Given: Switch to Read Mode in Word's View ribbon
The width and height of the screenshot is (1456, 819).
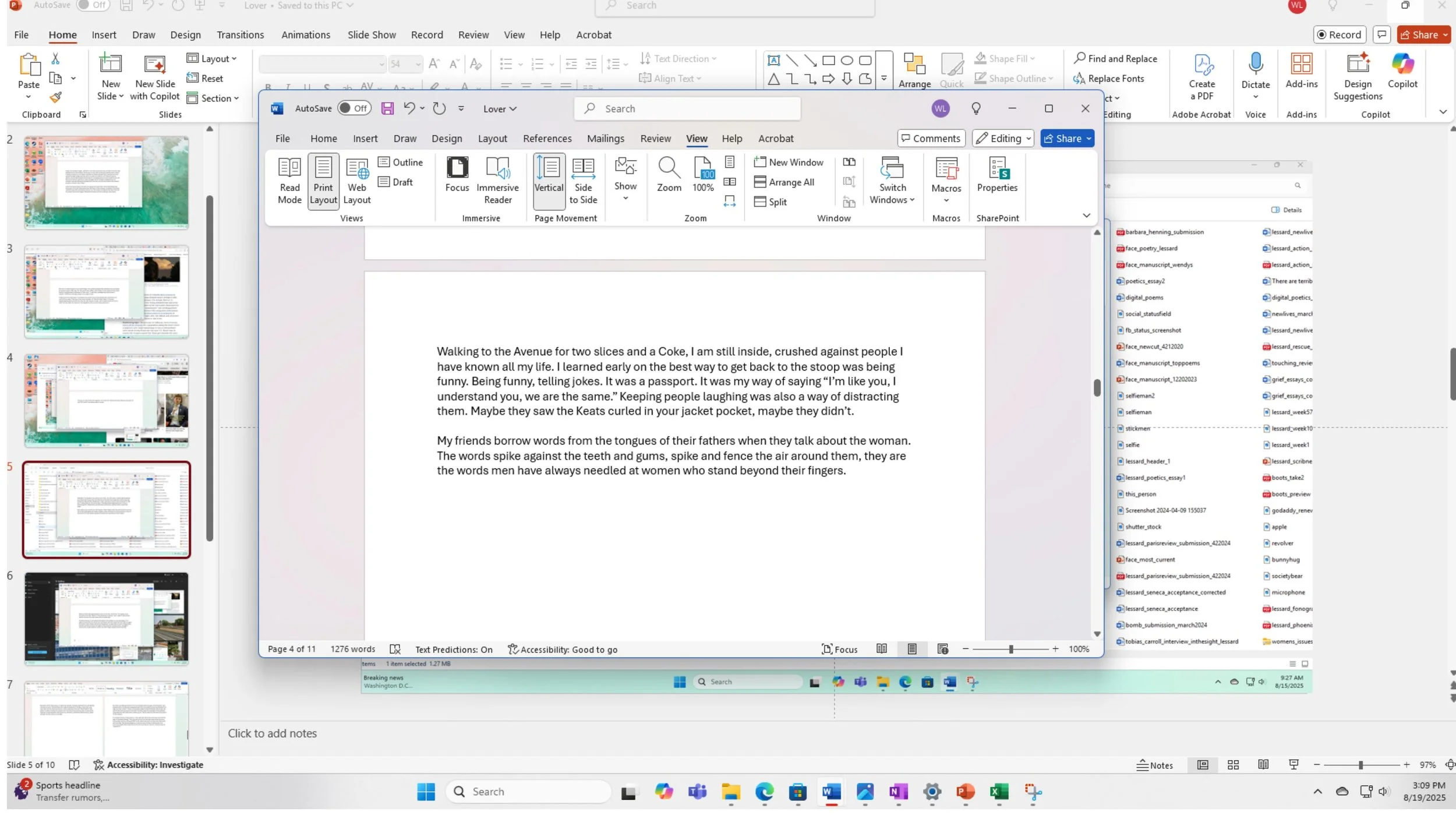Looking at the screenshot, I should 289,181.
